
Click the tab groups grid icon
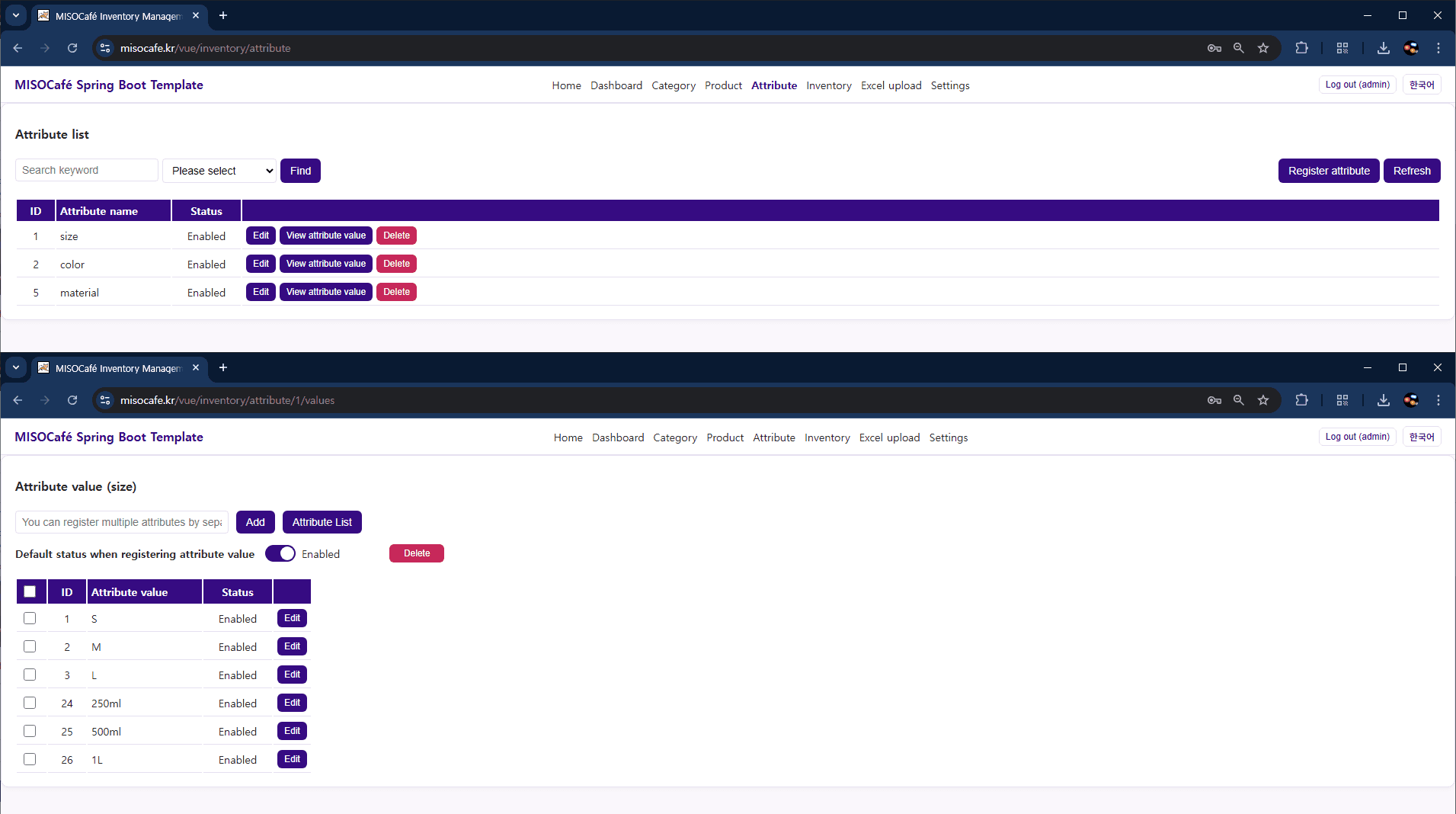pos(1342,47)
